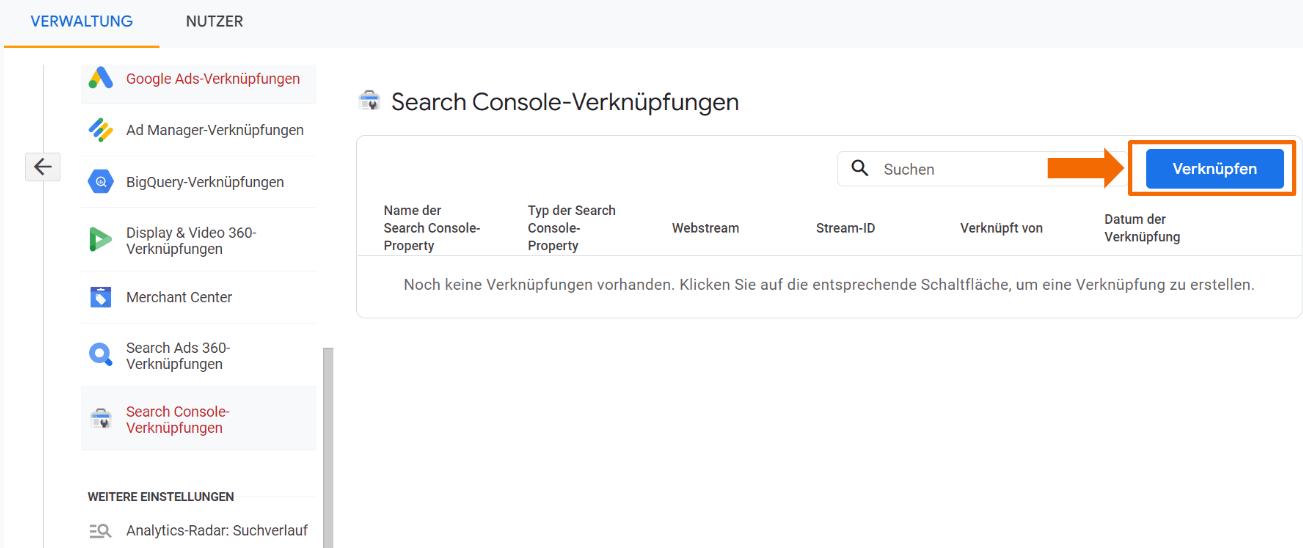The height and width of the screenshot is (548, 1303).
Task: Click the sidebar vertical scrollbar
Action: click(327, 448)
